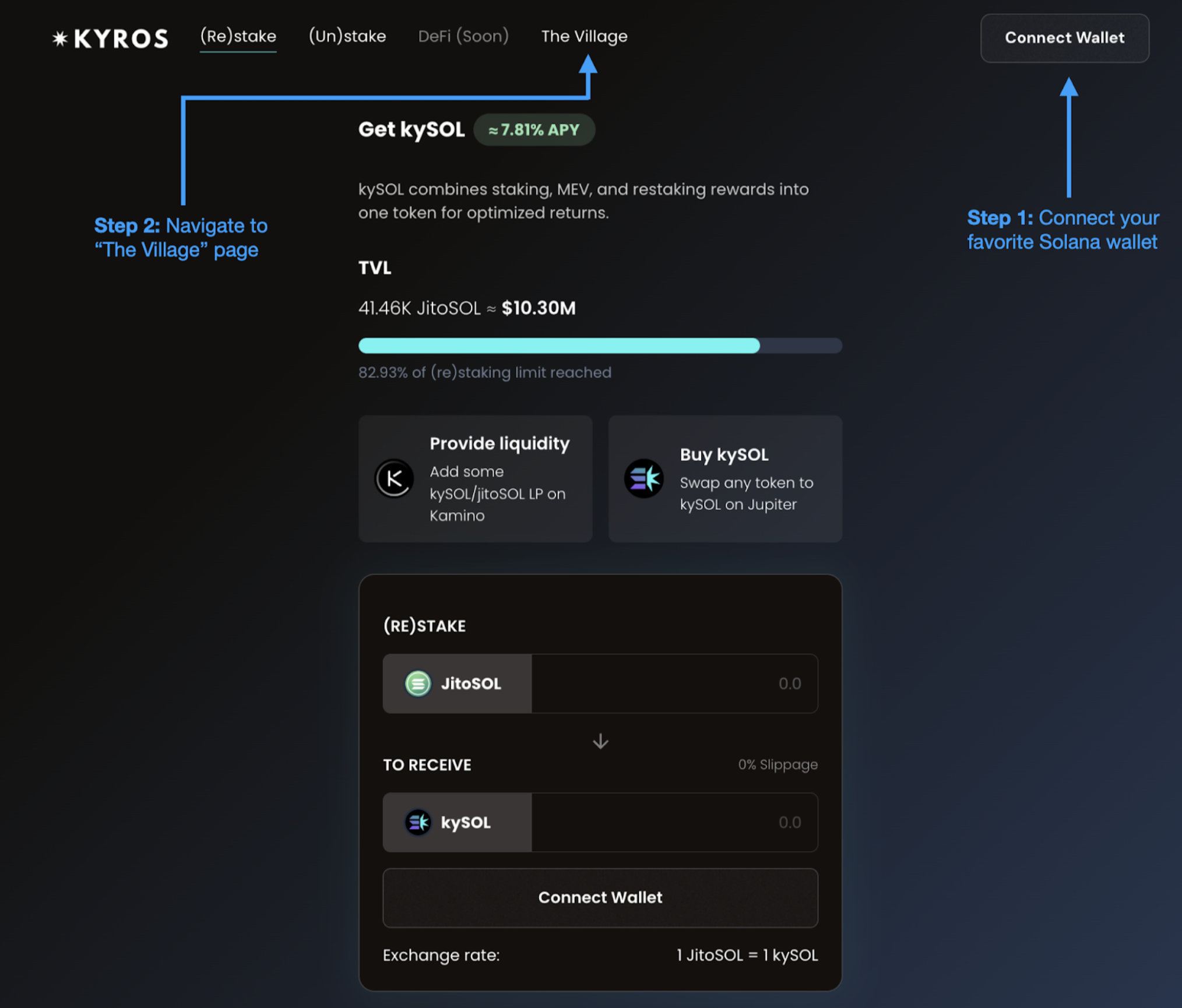Switch to the (Un)stake tab
1182x1008 pixels.
[347, 37]
